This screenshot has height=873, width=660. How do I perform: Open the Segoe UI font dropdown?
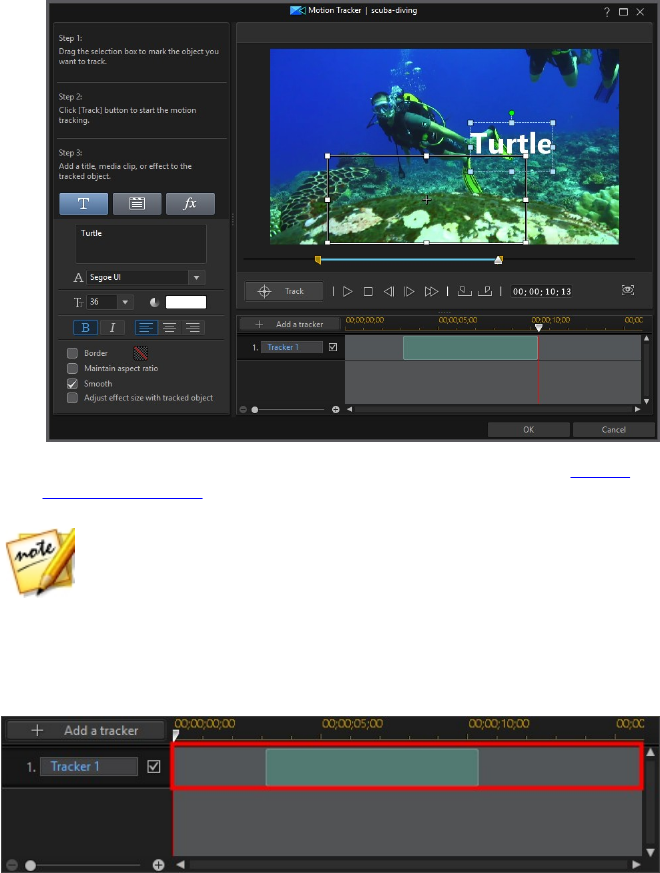coord(196,277)
